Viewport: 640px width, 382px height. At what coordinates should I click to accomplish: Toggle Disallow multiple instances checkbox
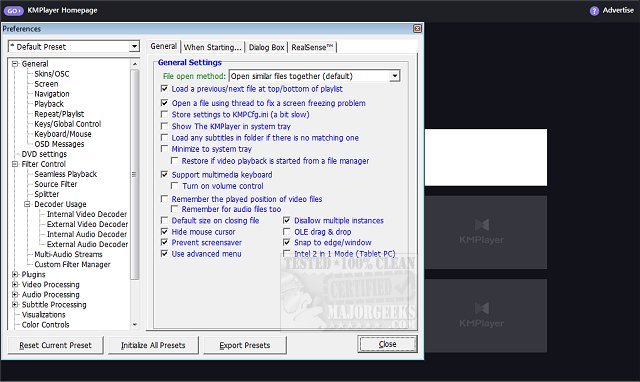(x=287, y=220)
